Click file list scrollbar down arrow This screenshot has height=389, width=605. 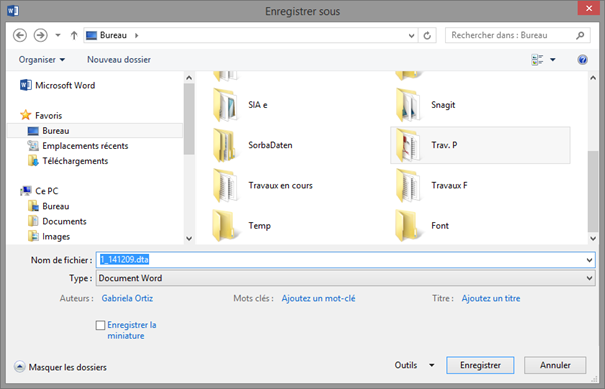[593, 239]
